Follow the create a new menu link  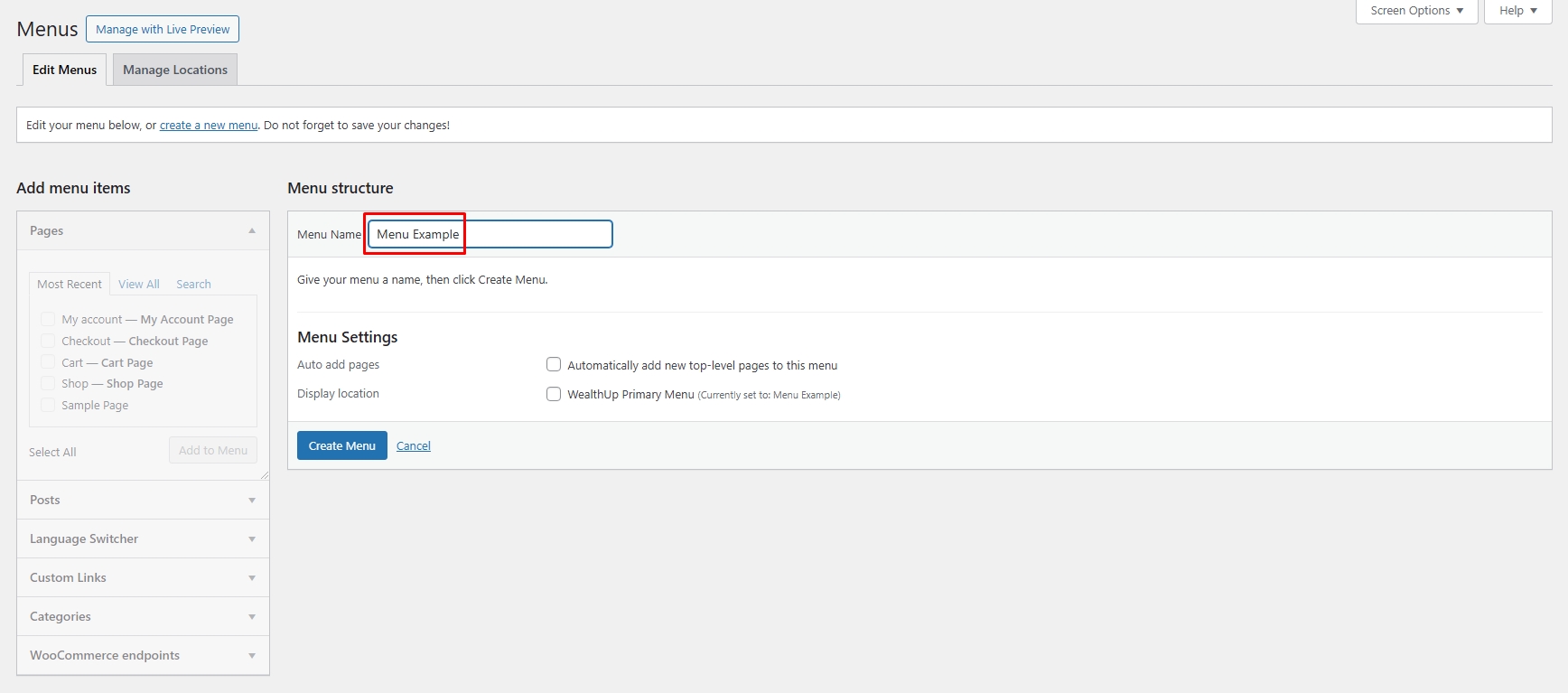click(x=209, y=126)
